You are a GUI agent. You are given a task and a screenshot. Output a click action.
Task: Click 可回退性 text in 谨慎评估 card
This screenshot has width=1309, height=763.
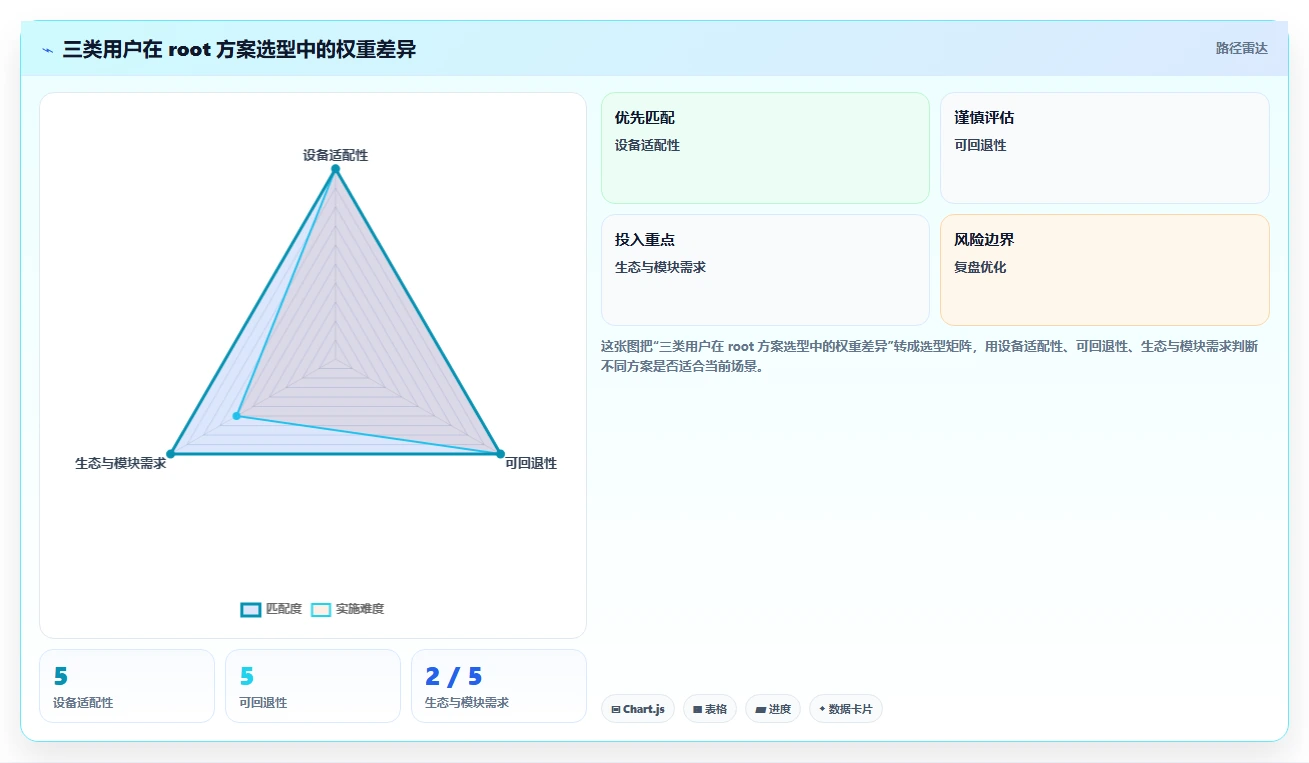click(980, 145)
